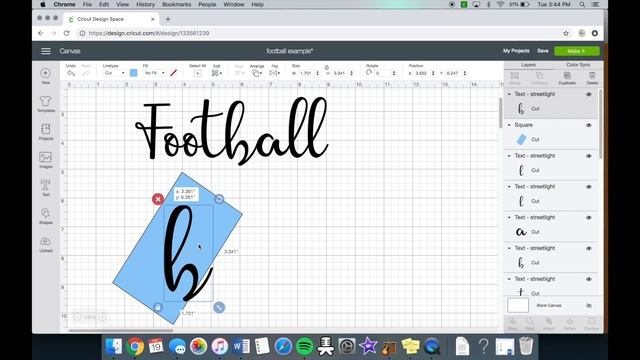Hide the 'l' layer directly below Square

[589, 156]
